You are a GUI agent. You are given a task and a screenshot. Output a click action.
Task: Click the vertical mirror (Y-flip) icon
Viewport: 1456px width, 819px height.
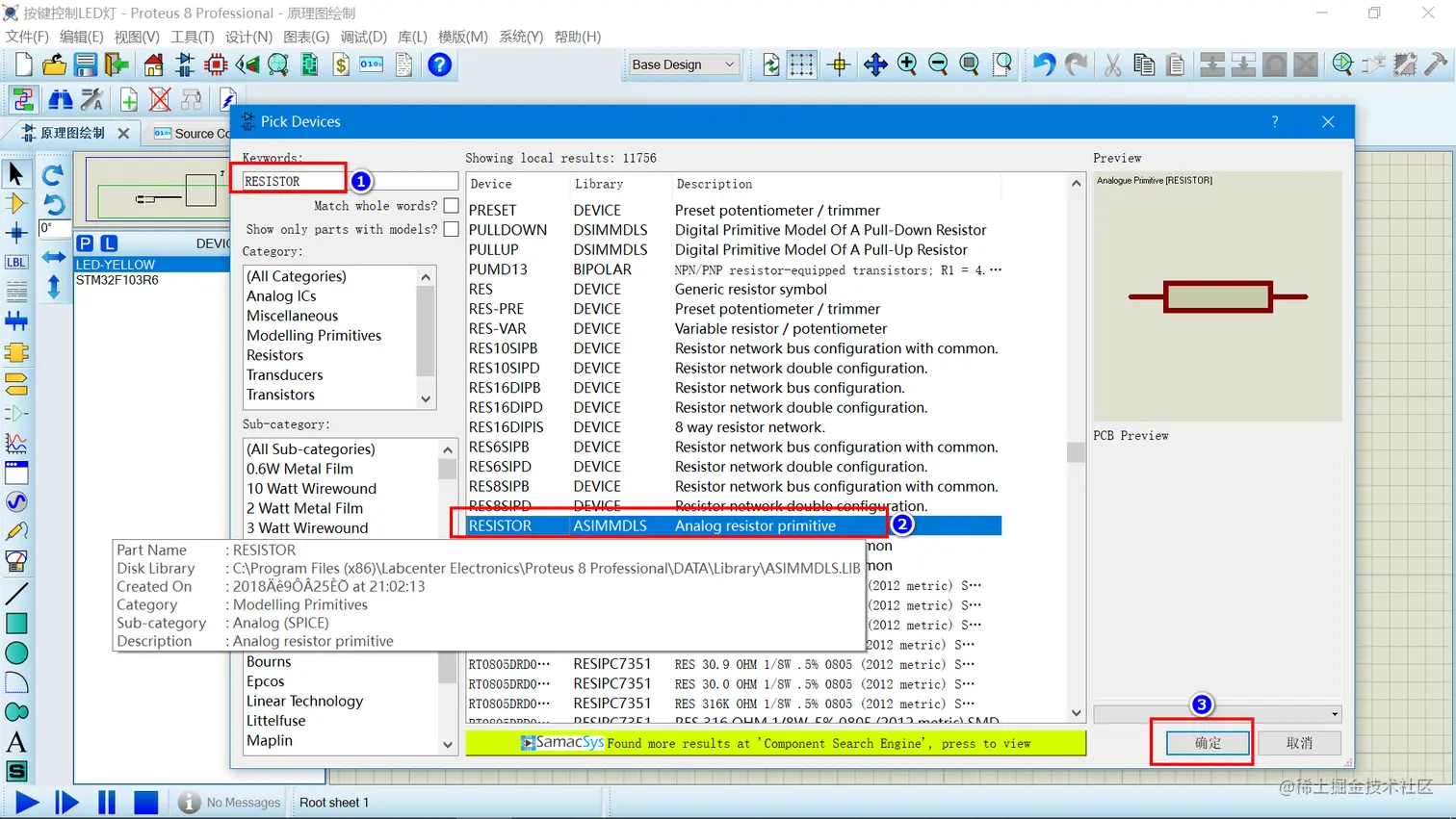tap(54, 286)
